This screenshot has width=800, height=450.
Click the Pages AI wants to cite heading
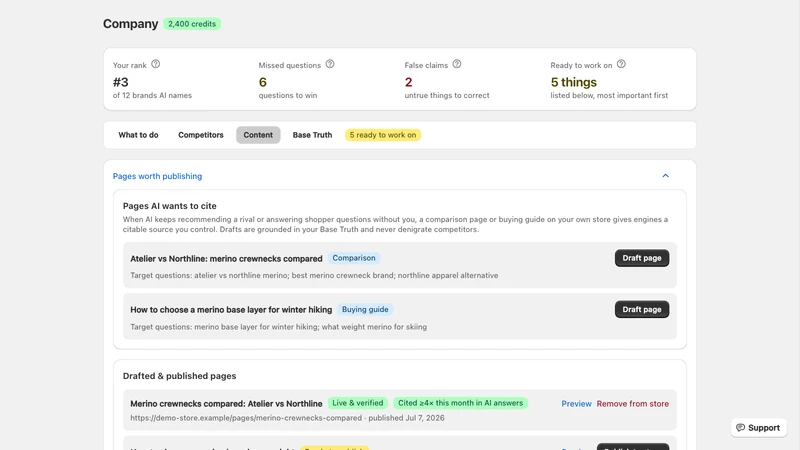(x=169, y=206)
